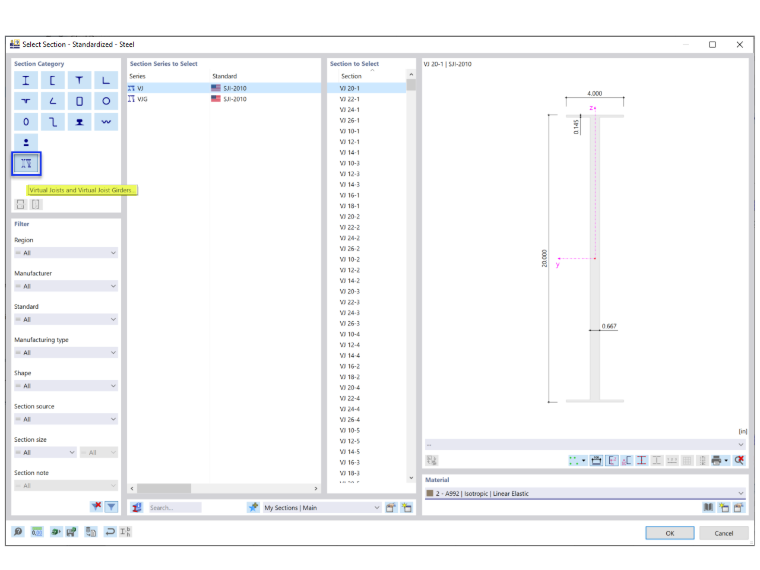The height and width of the screenshot is (570, 760).
Task: Open the section info icon beside Search
Action: [x=137, y=507]
